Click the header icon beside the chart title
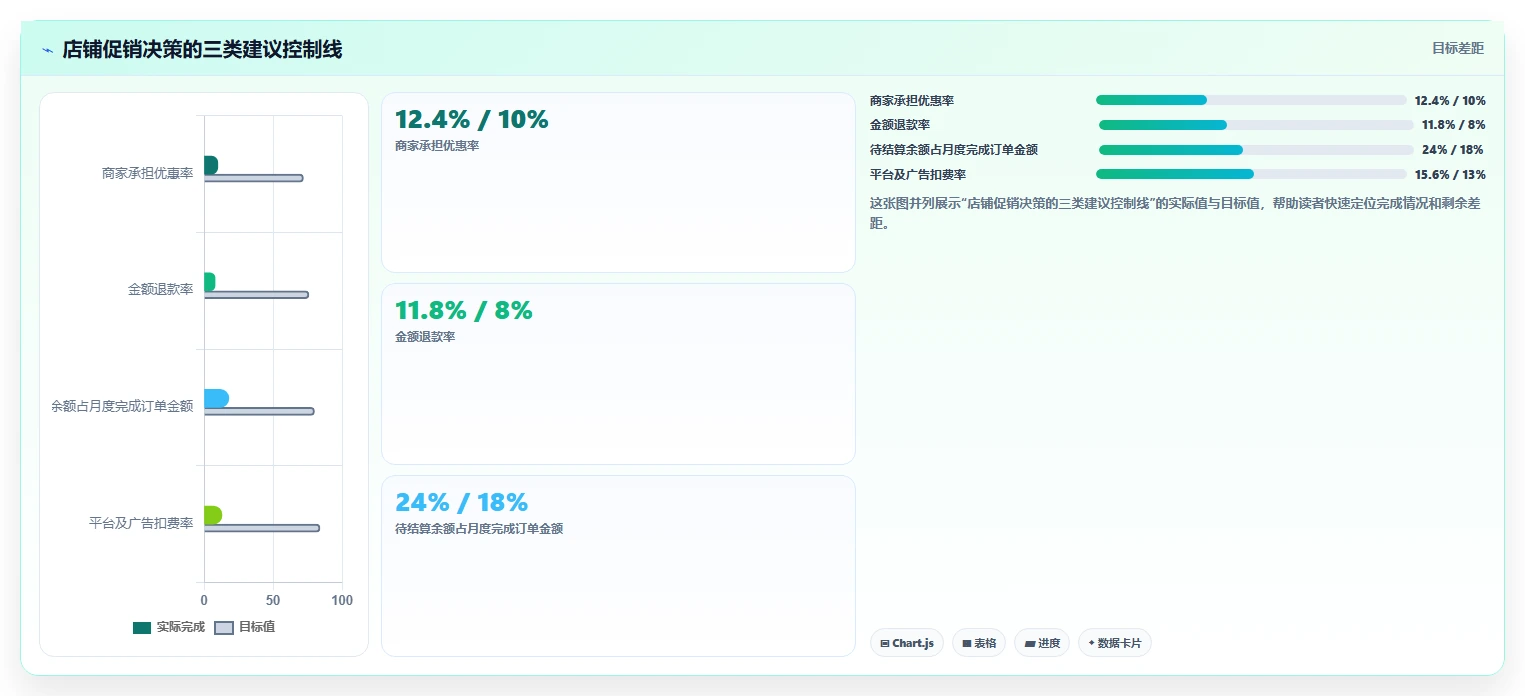Screen dimensions: 1525x696 tap(48, 50)
